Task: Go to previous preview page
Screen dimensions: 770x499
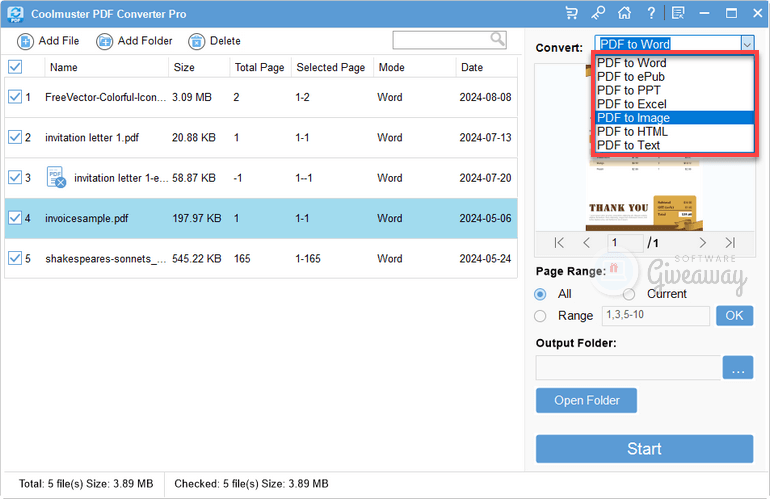Action: (586, 243)
